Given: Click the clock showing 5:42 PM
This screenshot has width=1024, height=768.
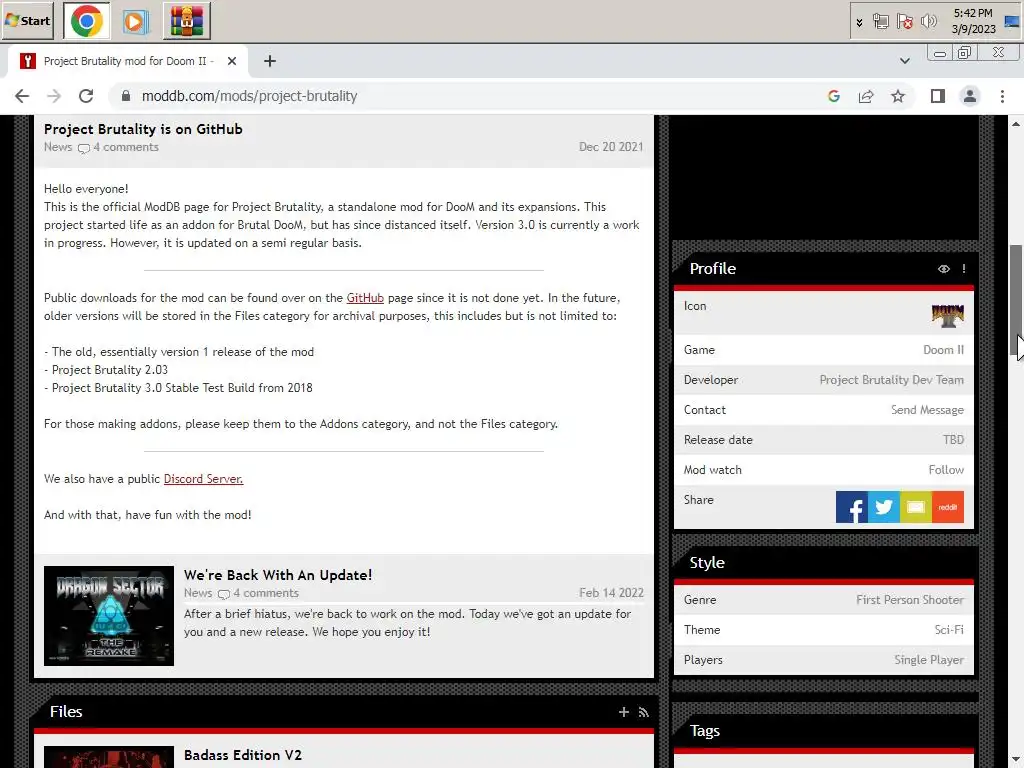Looking at the screenshot, I should 973,21.
